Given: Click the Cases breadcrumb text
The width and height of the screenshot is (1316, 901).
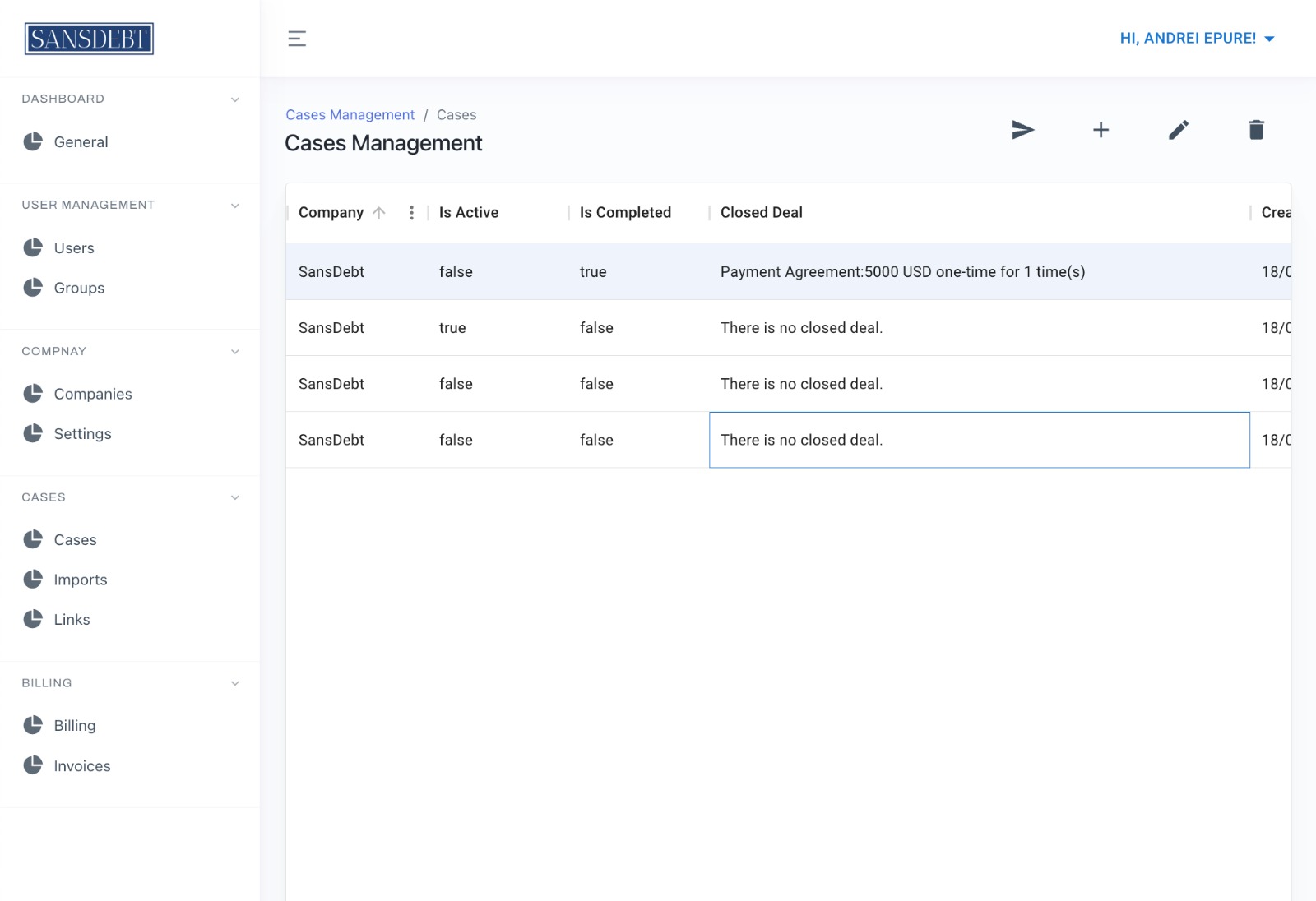Looking at the screenshot, I should tap(456, 115).
